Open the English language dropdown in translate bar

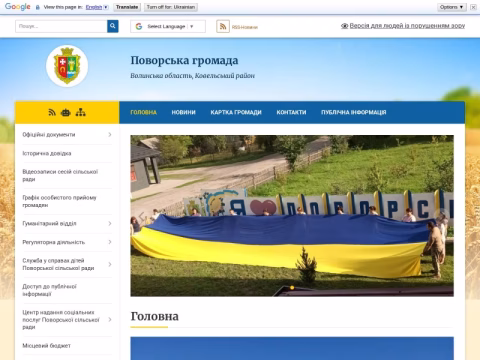click(x=97, y=7)
